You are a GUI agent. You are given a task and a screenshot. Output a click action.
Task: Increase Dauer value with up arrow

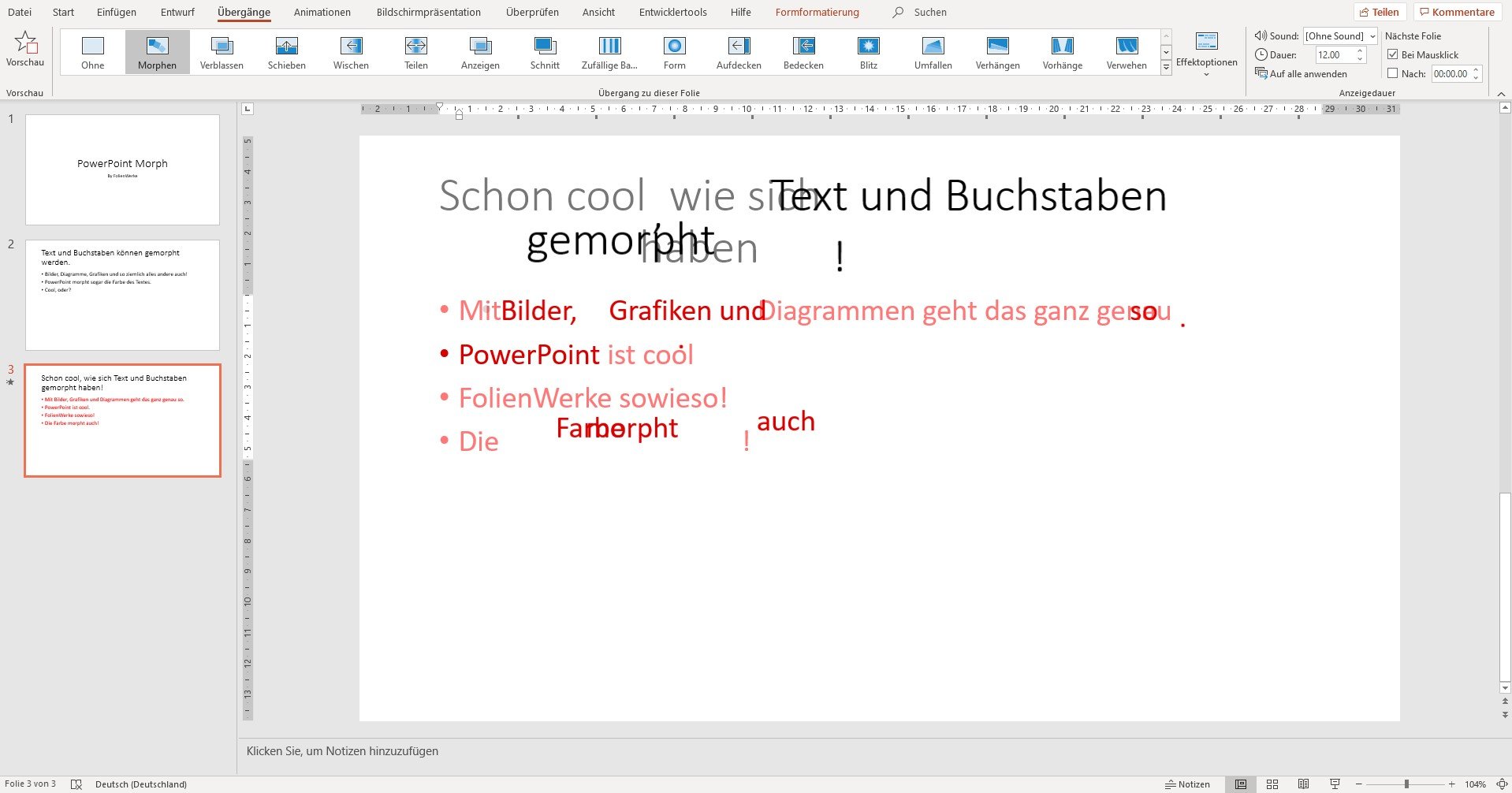[1360, 50]
